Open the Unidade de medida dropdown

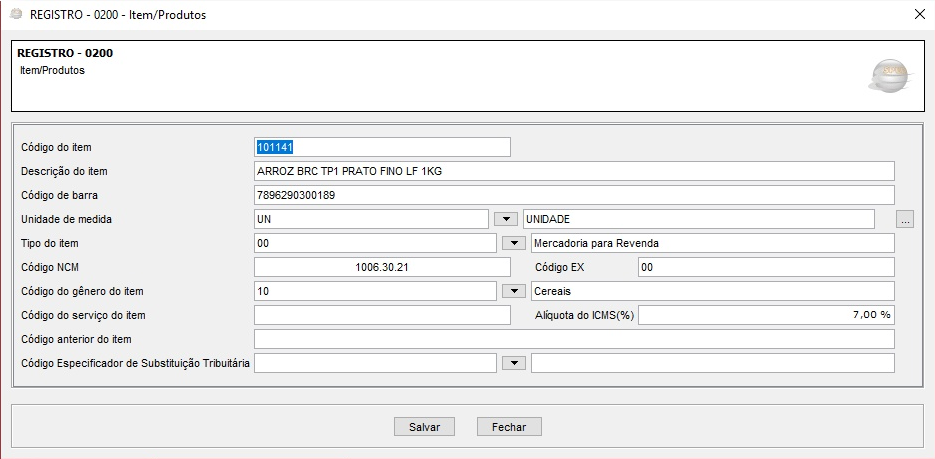tap(507, 219)
